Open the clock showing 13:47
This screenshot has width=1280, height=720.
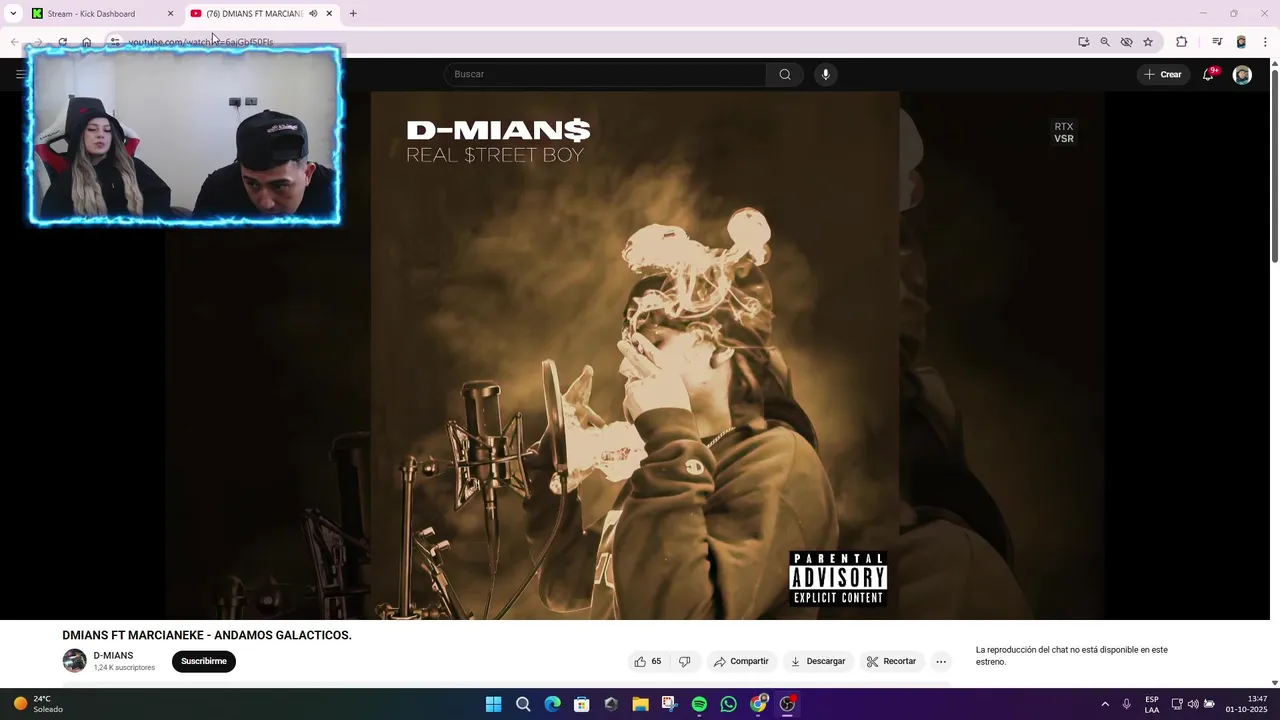[1246, 704]
